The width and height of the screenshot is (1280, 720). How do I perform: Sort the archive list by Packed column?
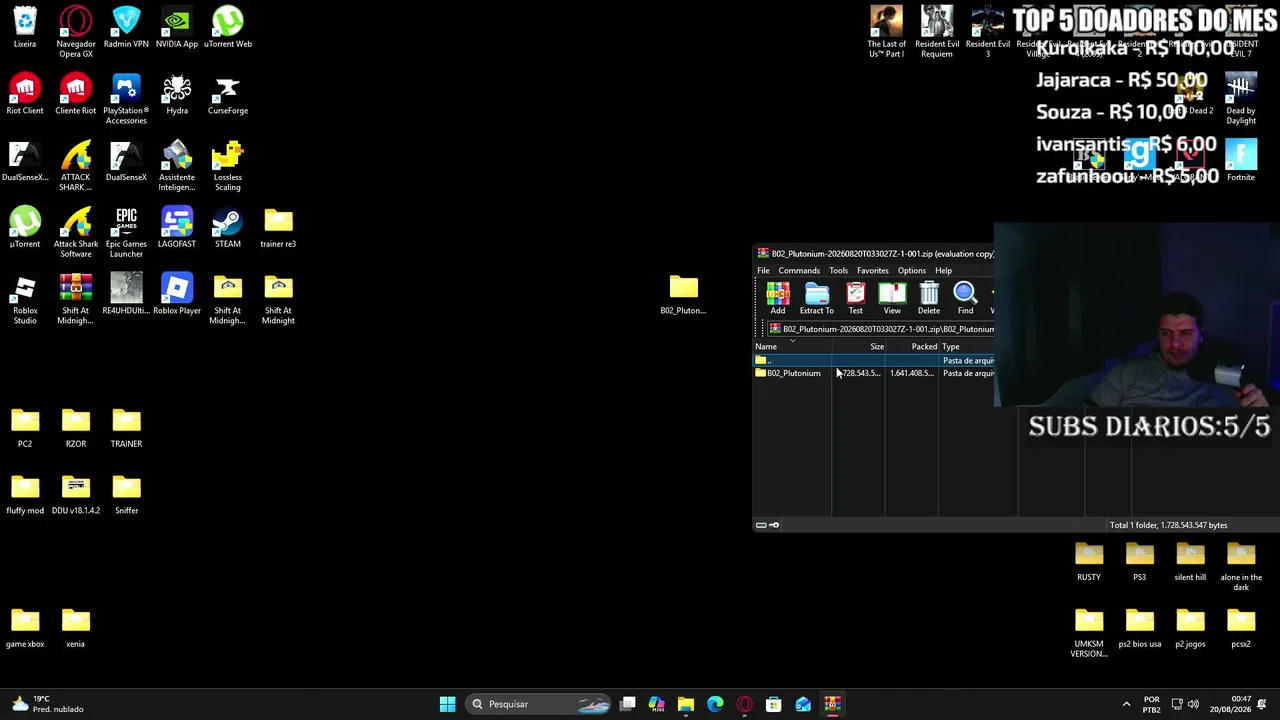pos(912,347)
